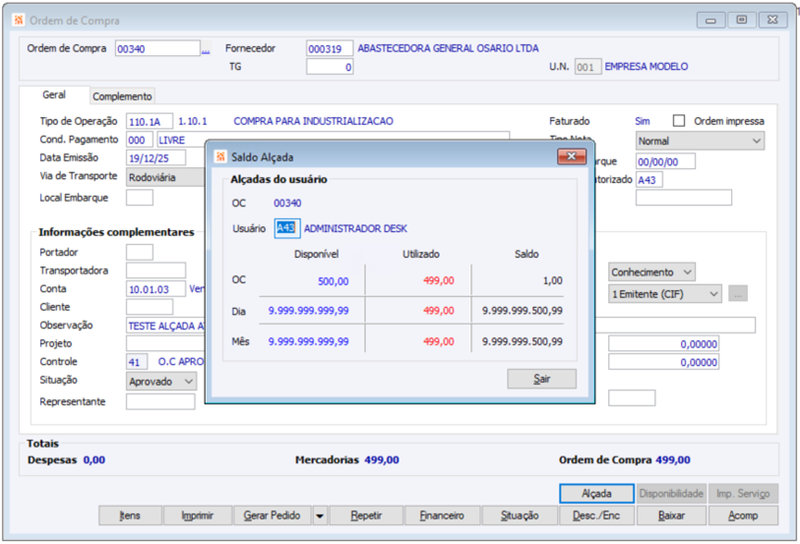Click the Itens button
800x544 pixels.
click(130, 515)
